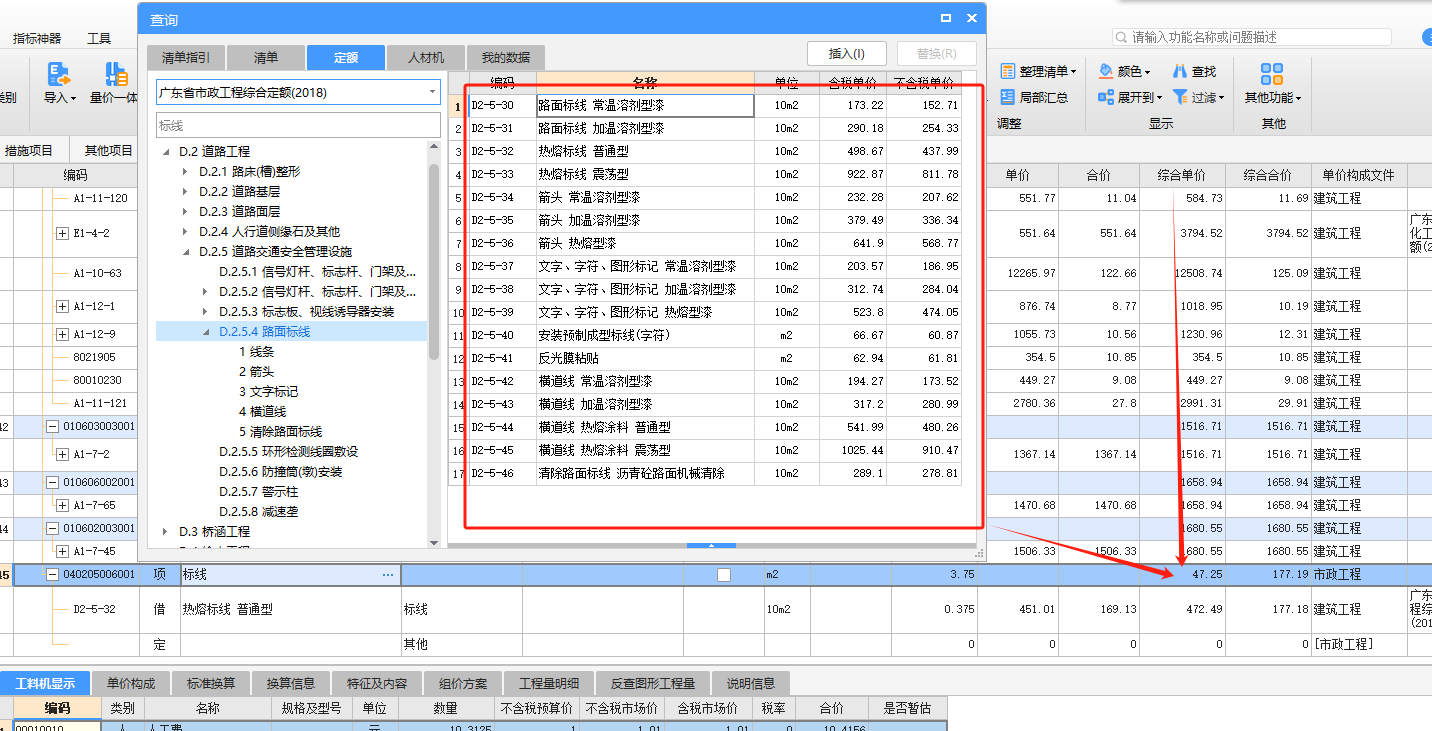Switch to the 人材机 tab

(426, 57)
